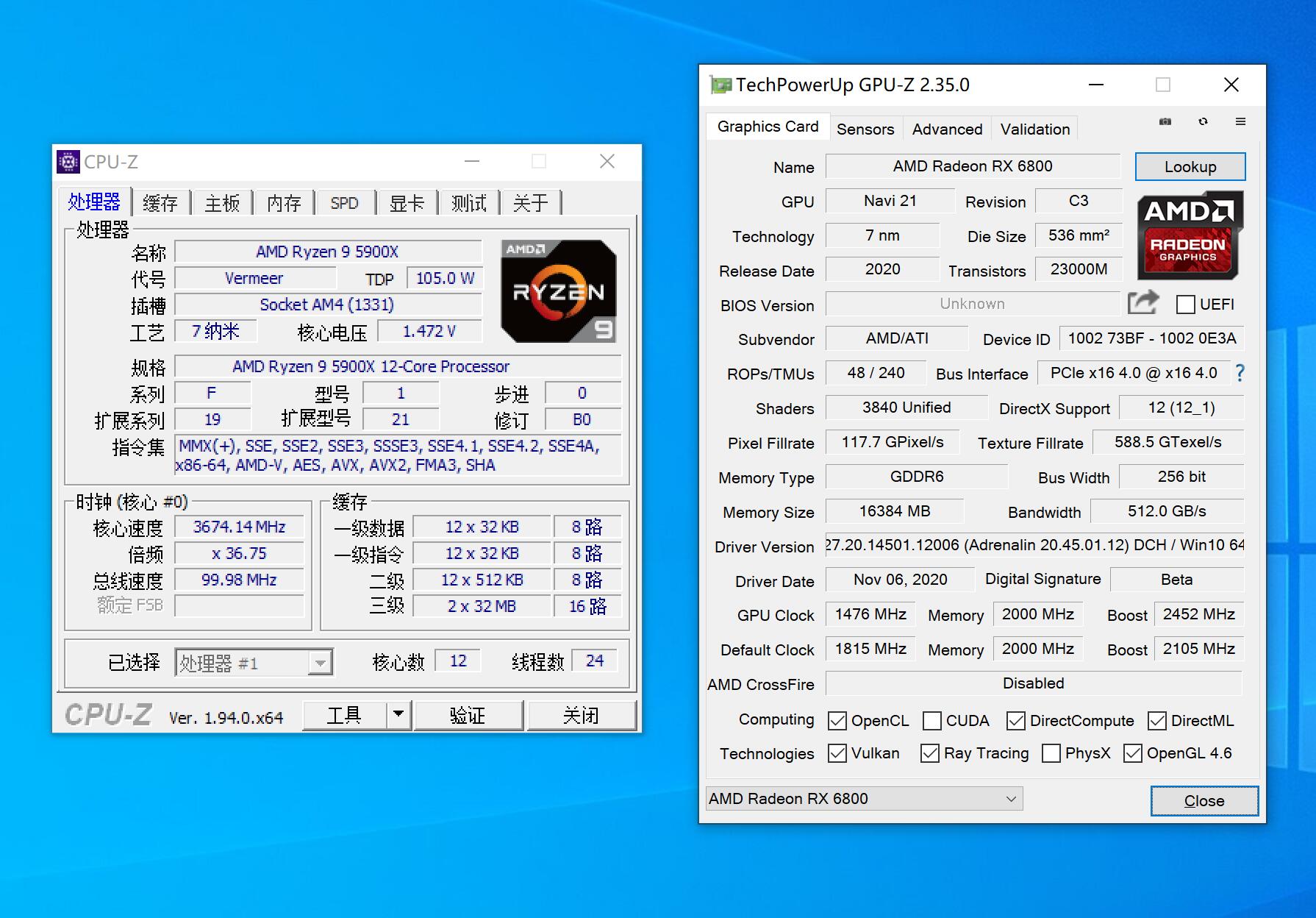Click the CPU-Z logo in the window title
The height and width of the screenshot is (918, 1316).
pyautogui.click(x=69, y=161)
